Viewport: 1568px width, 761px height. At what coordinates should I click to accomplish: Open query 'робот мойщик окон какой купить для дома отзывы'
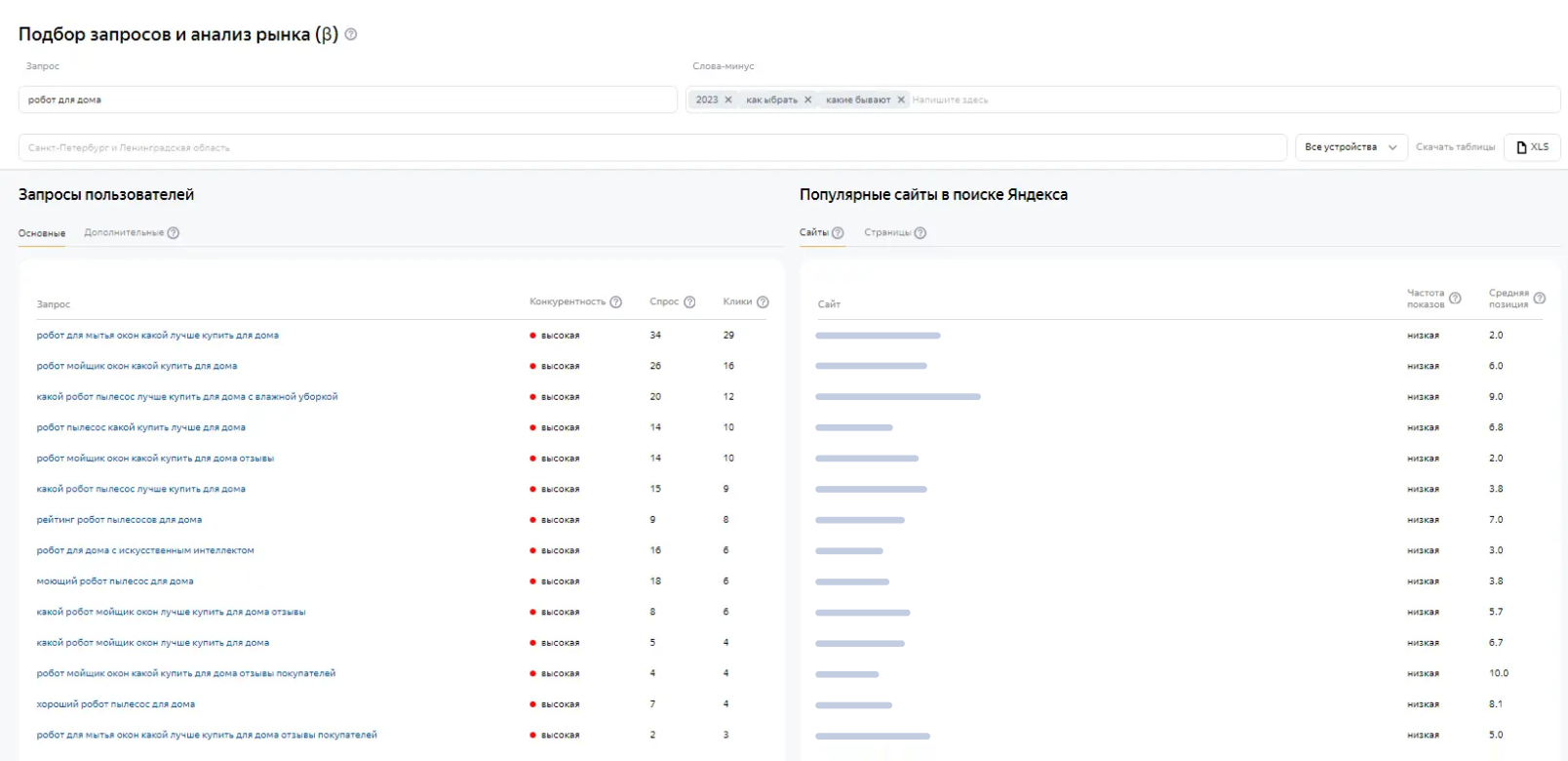(x=155, y=459)
